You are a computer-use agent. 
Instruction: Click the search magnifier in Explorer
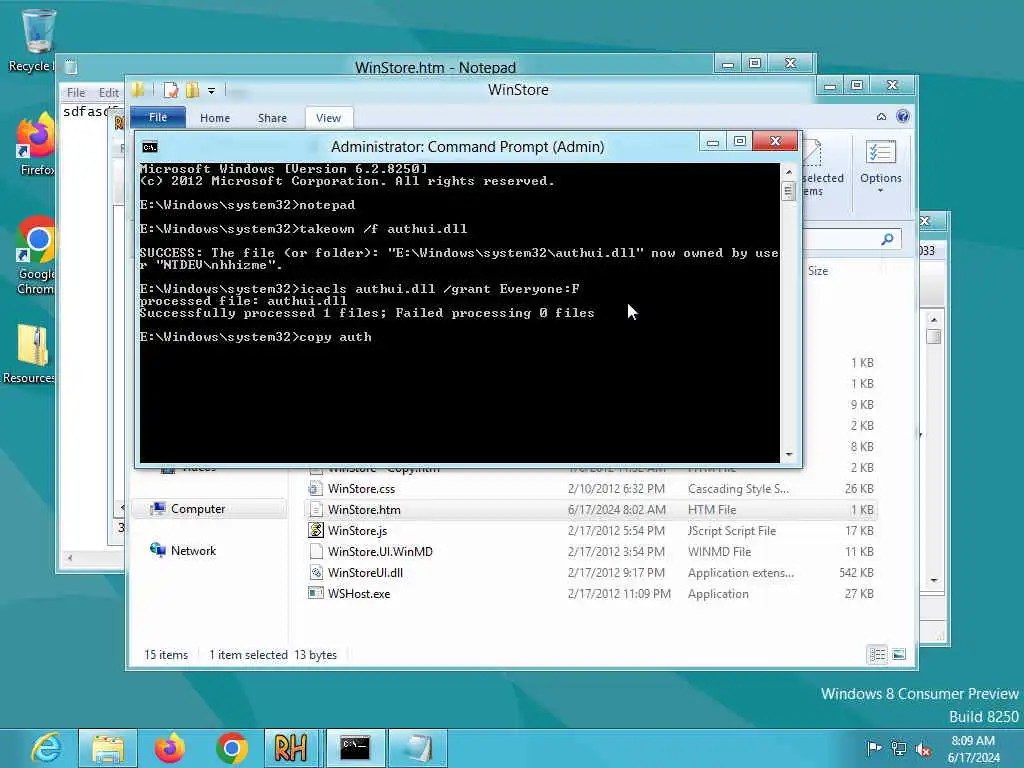[887, 239]
